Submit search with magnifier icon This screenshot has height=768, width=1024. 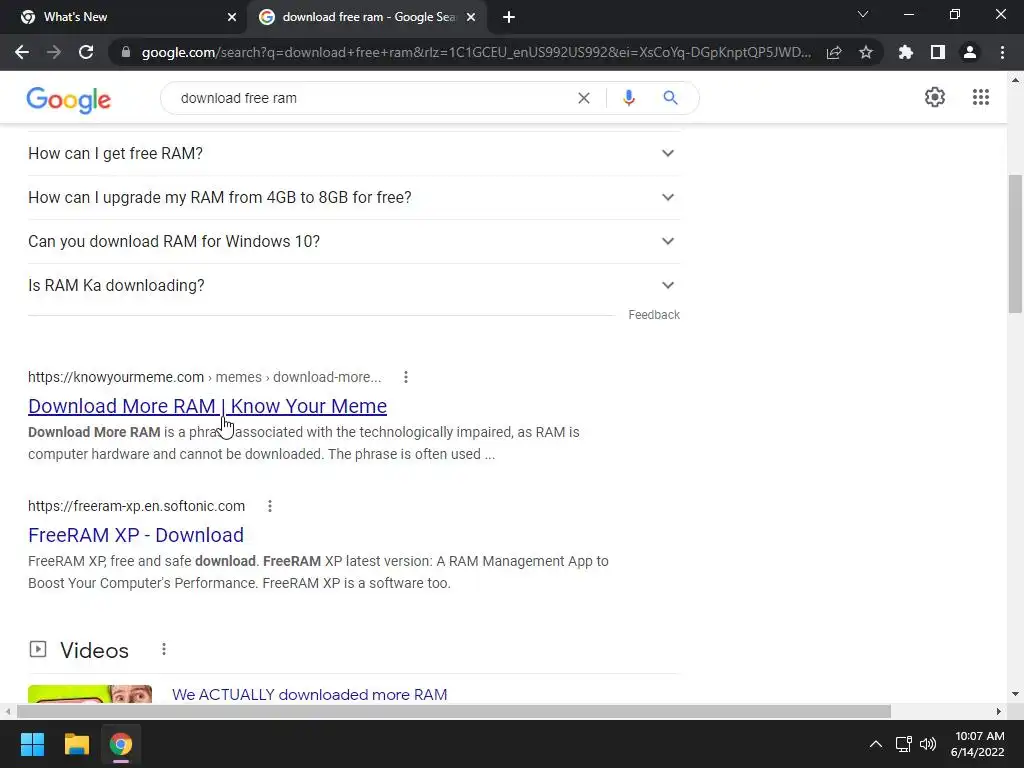click(670, 98)
